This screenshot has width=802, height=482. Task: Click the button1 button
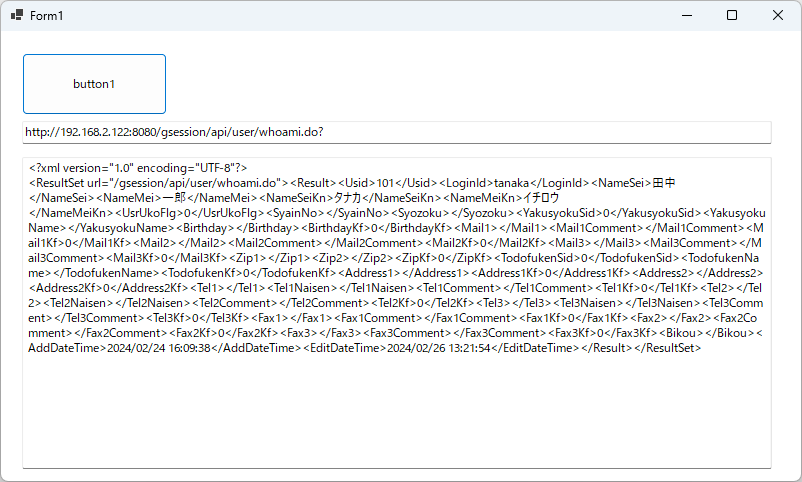pyautogui.click(x=94, y=84)
